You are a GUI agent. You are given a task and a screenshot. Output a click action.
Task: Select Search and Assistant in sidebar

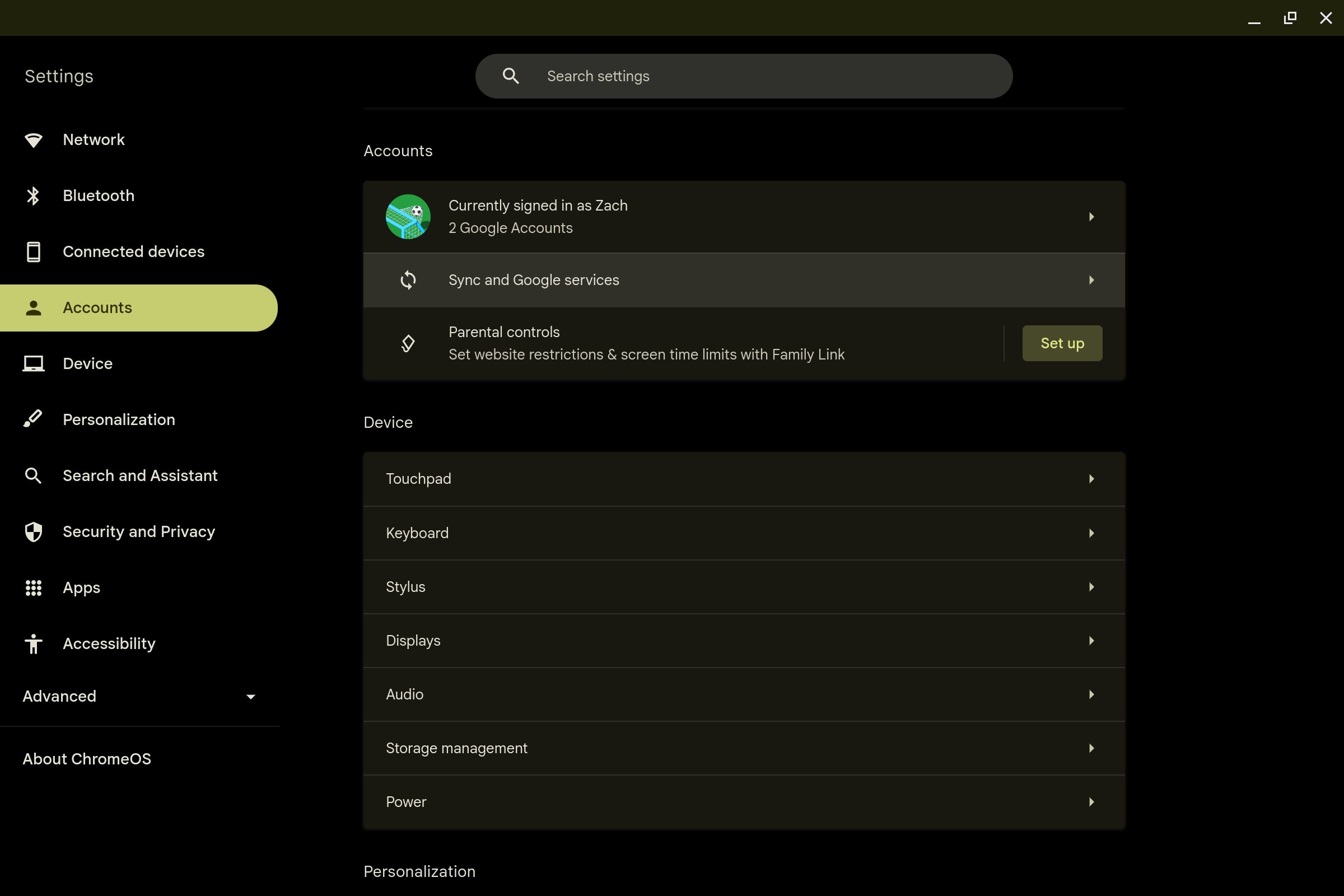139,476
